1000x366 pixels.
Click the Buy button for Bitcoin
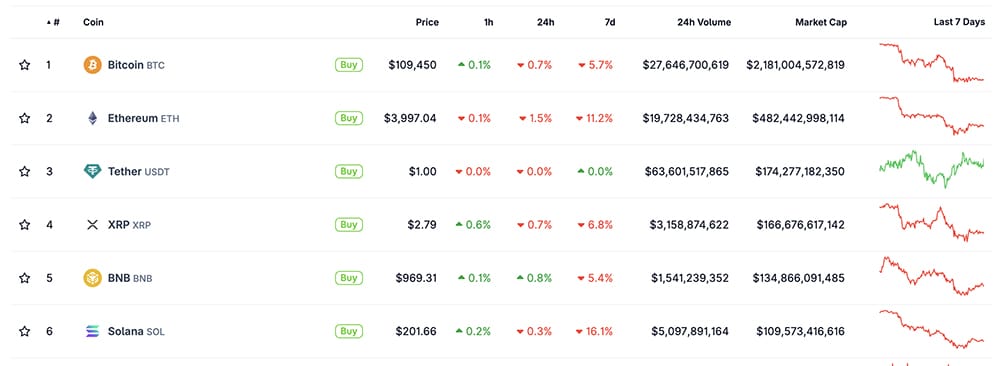(349, 65)
